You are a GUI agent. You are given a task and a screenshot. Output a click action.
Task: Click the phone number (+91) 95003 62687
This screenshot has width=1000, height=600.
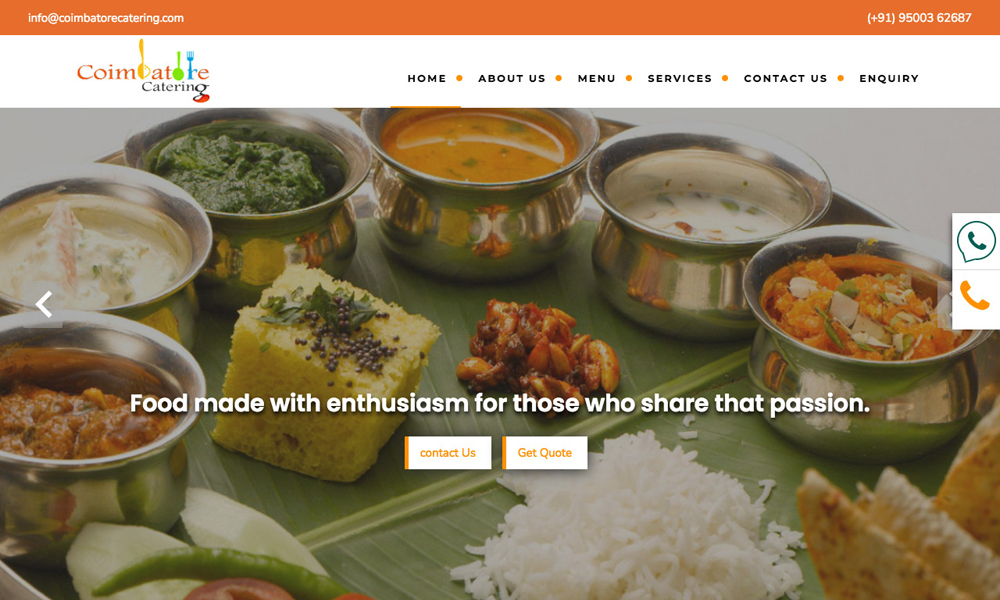tap(919, 18)
